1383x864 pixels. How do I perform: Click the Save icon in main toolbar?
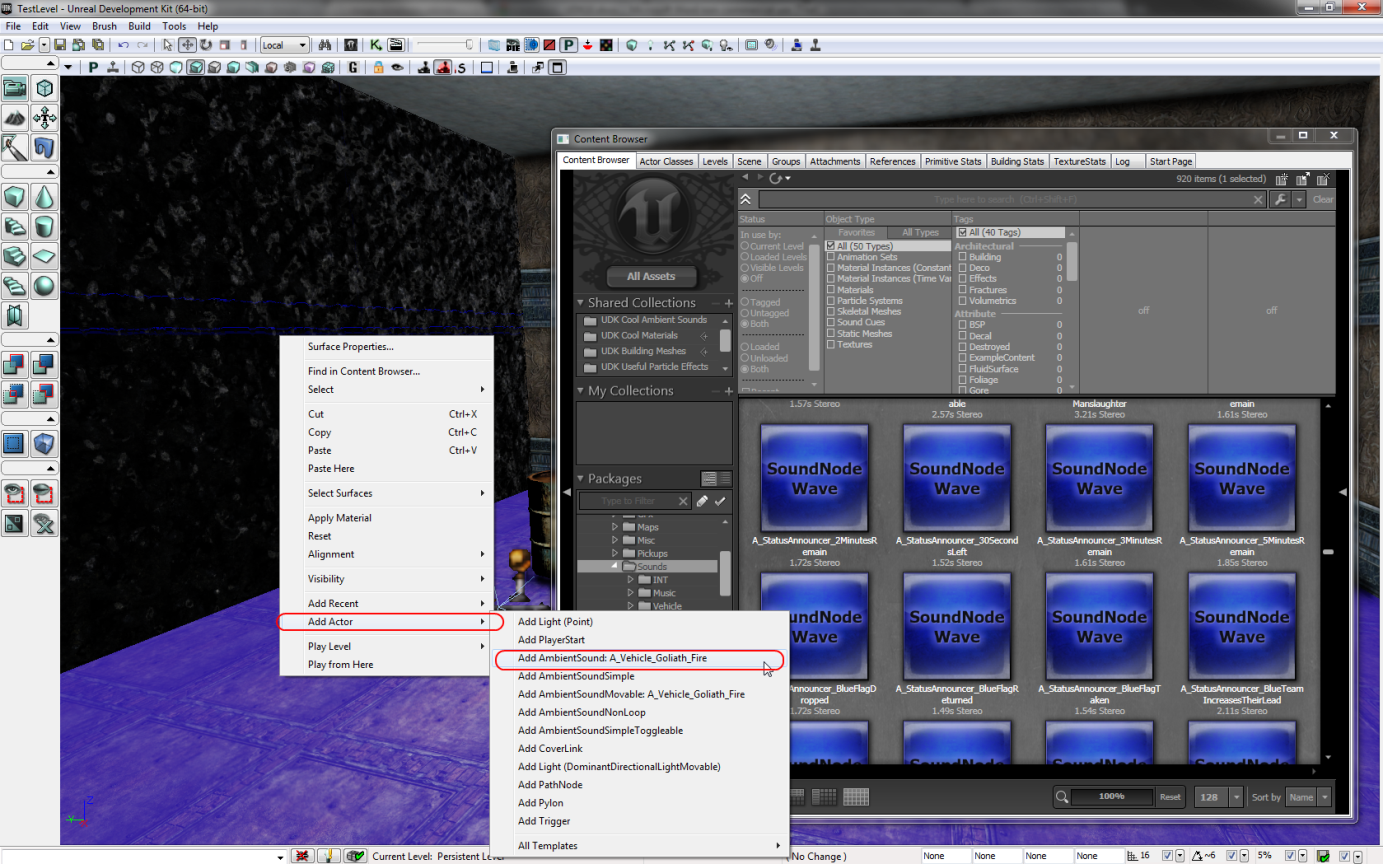60,45
